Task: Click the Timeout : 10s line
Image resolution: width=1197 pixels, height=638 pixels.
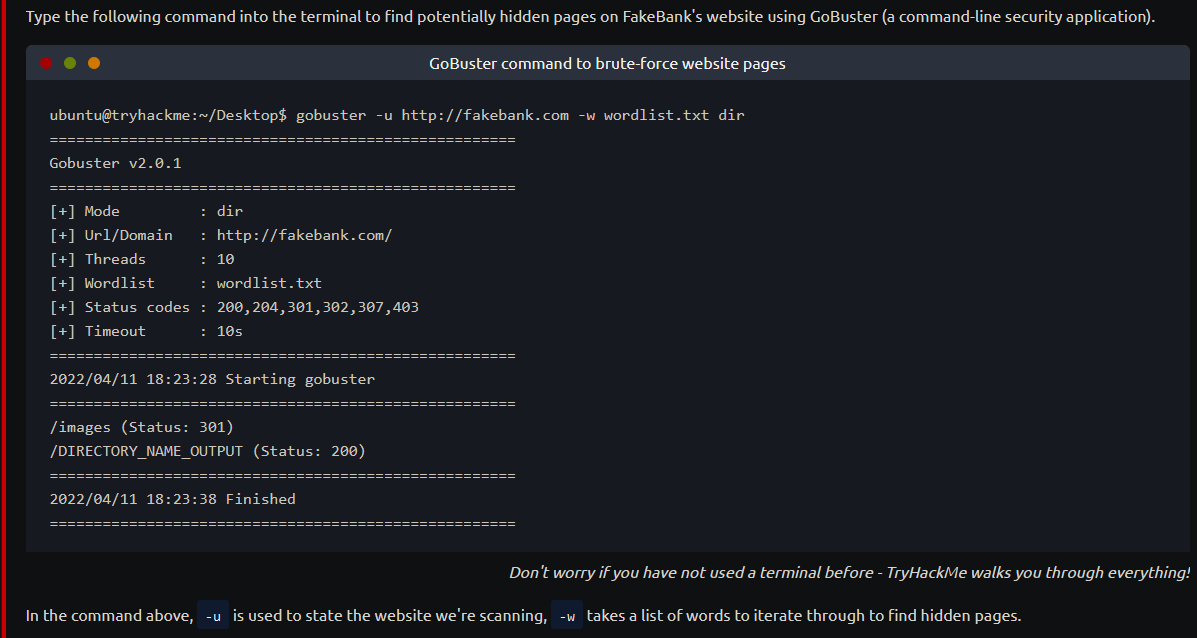Action: tap(147, 331)
